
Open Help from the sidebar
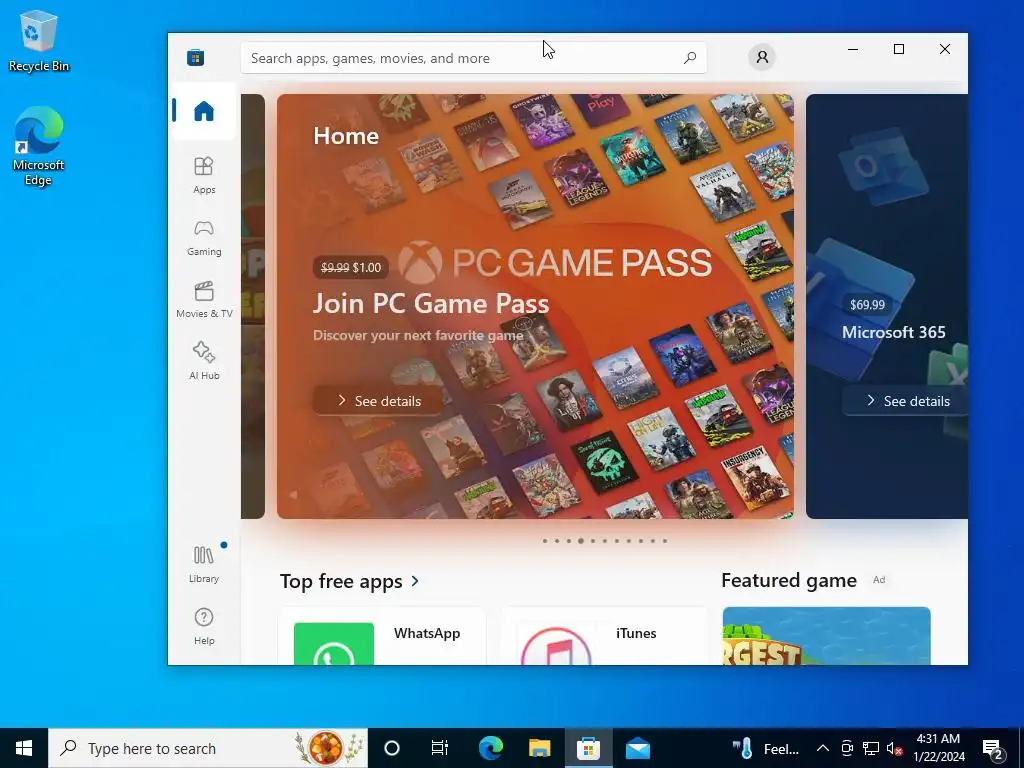click(204, 626)
